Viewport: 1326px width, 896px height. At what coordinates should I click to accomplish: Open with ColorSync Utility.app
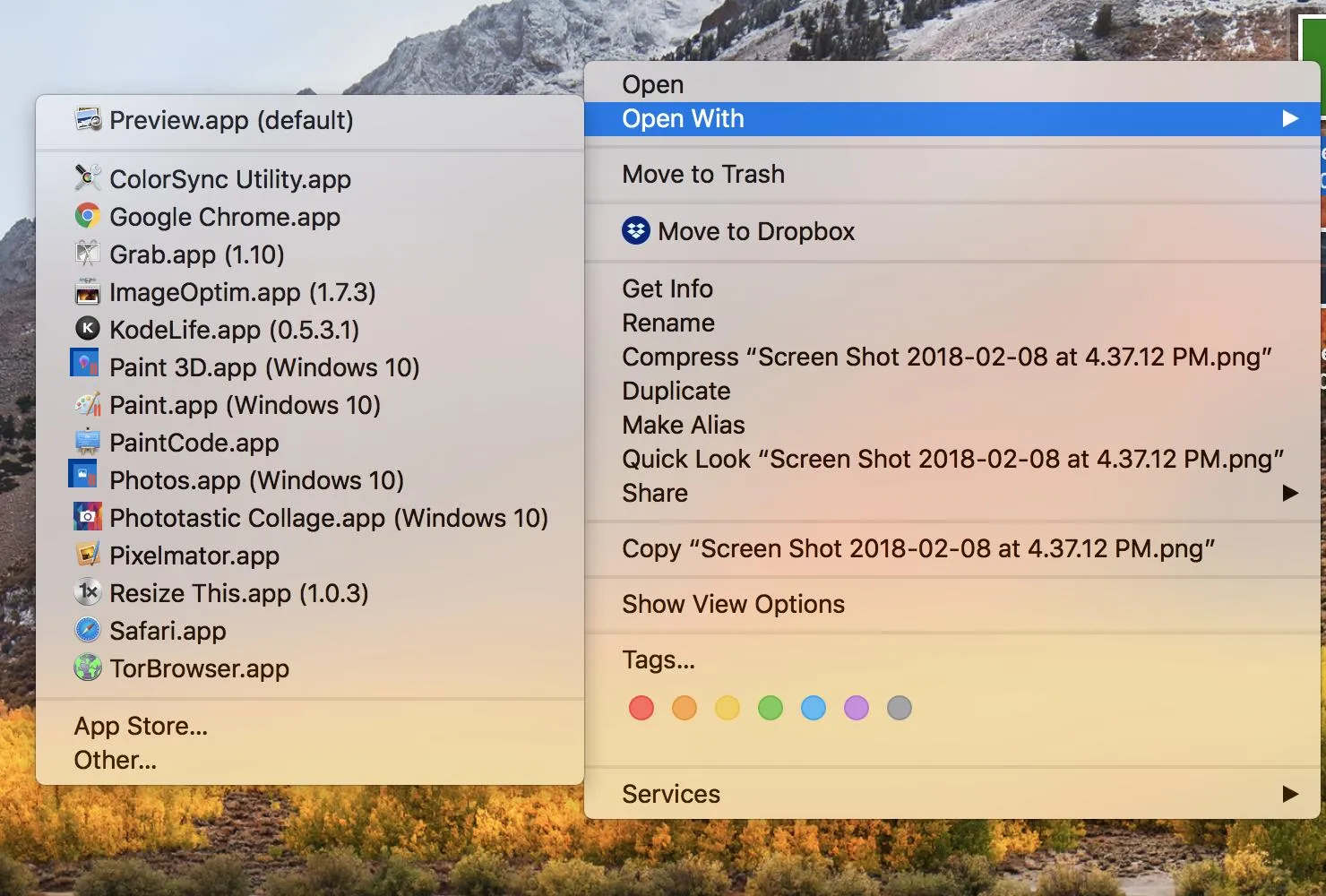pyautogui.click(x=310, y=179)
